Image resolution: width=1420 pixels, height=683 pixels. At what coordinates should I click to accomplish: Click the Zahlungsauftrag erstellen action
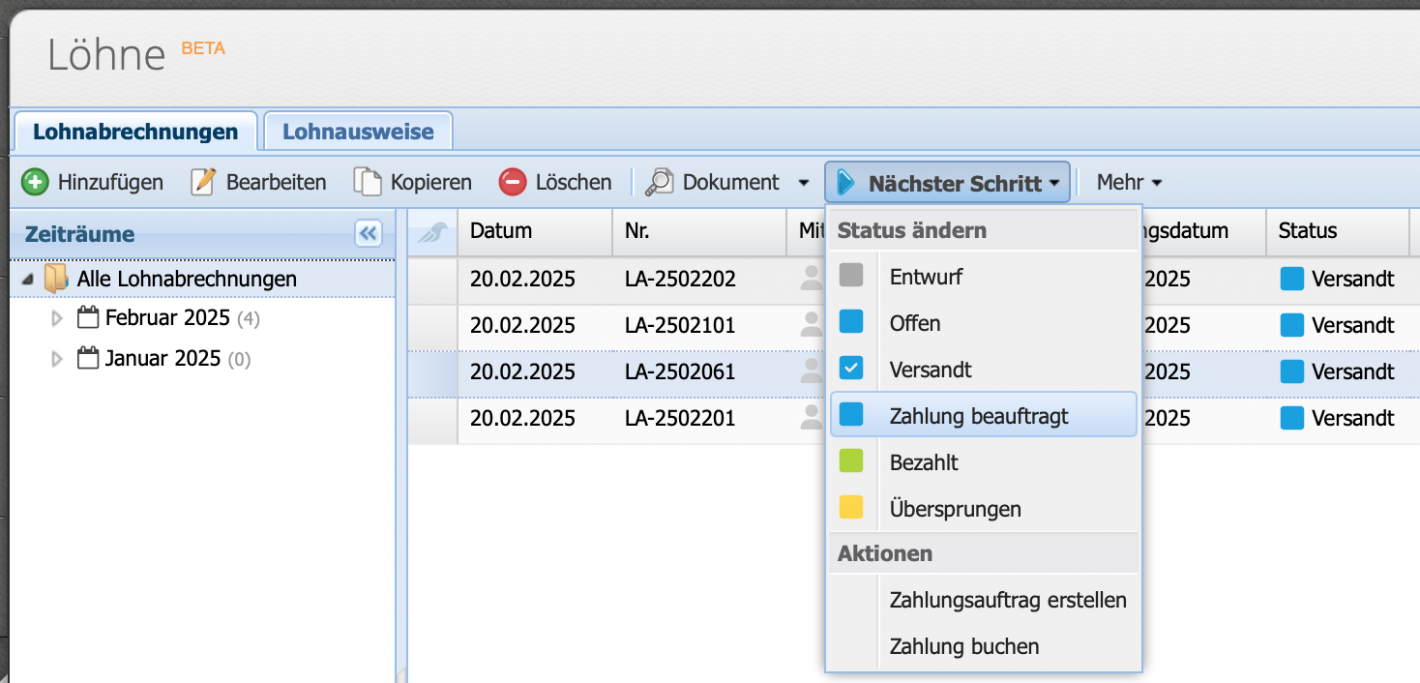pos(1007,600)
